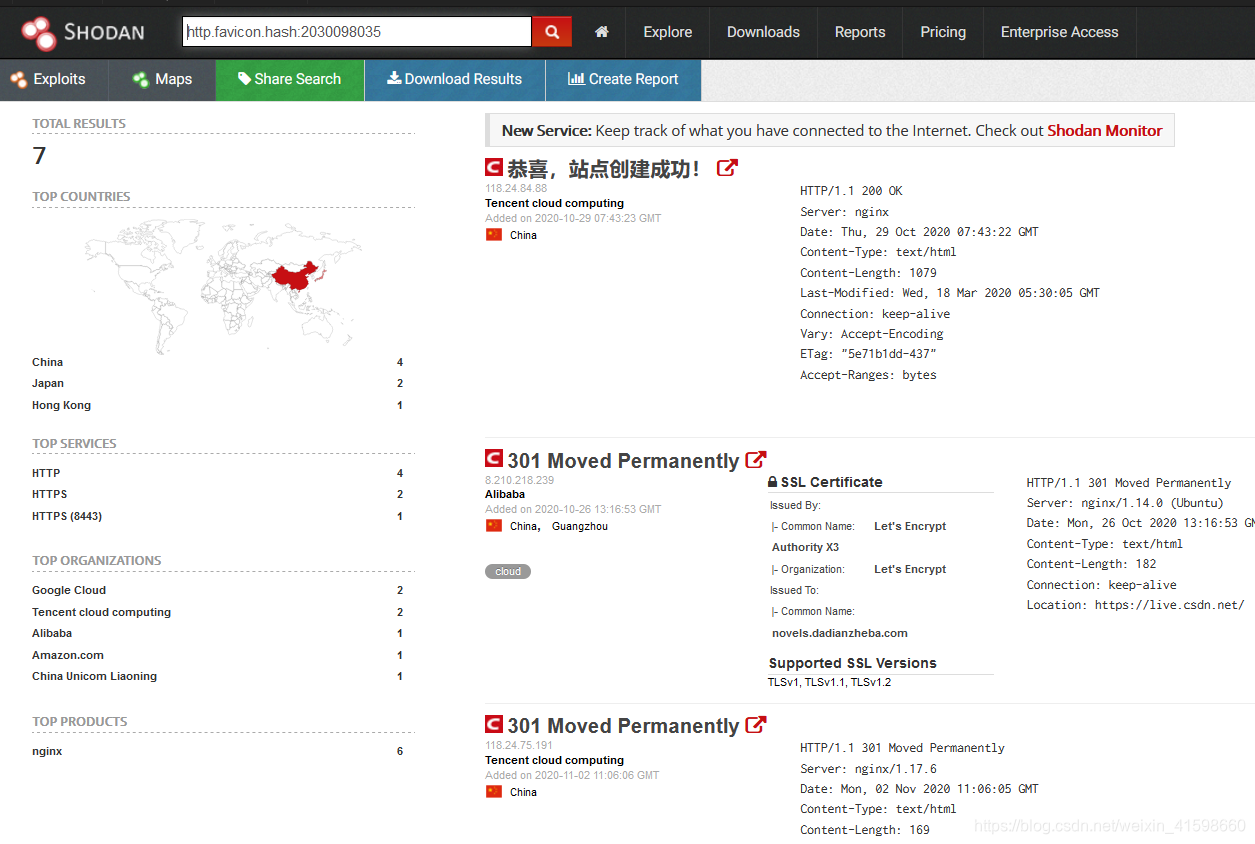Image resolution: width=1255 pixels, height=844 pixels.
Task: Open the Exploits tab
Action: (x=48, y=80)
